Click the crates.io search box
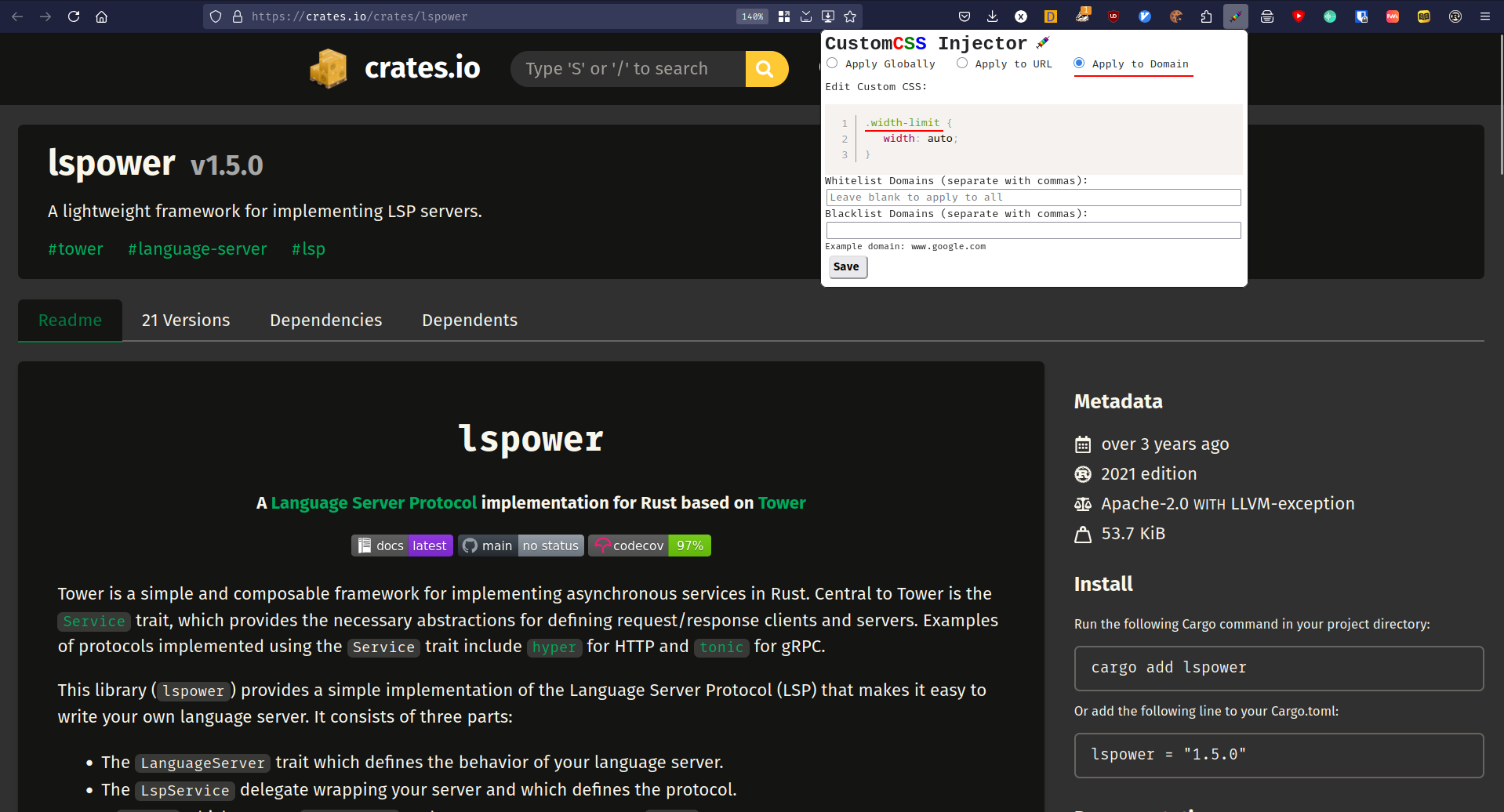This screenshot has width=1504, height=812. pos(627,69)
